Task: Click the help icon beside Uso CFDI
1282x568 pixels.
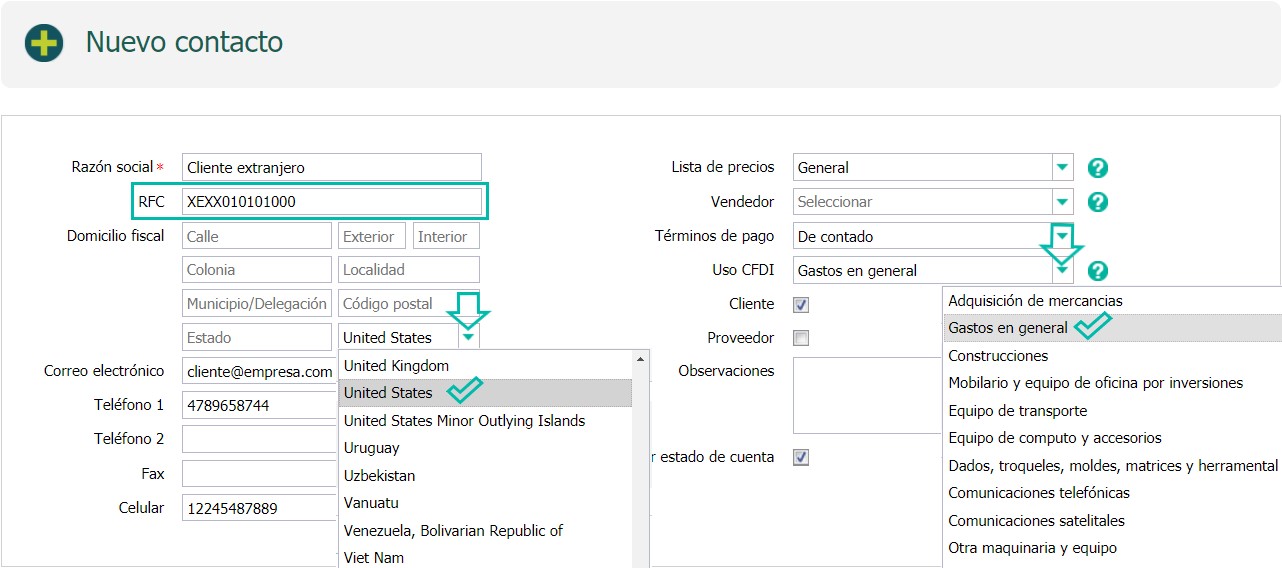Action: [x=1098, y=270]
